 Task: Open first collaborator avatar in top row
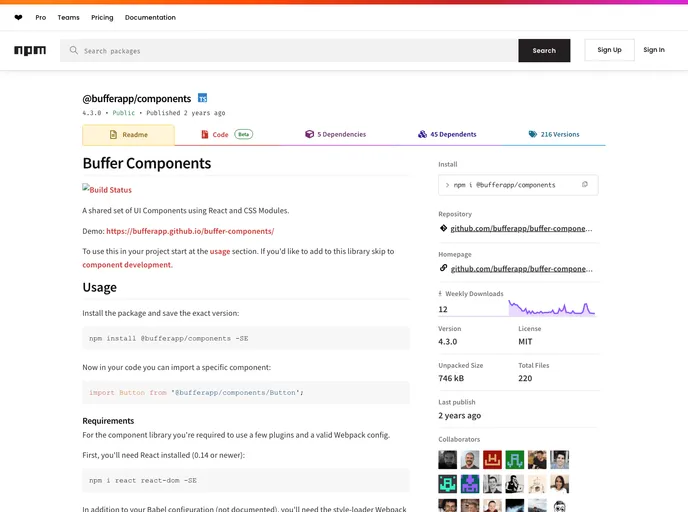click(x=447, y=460)
